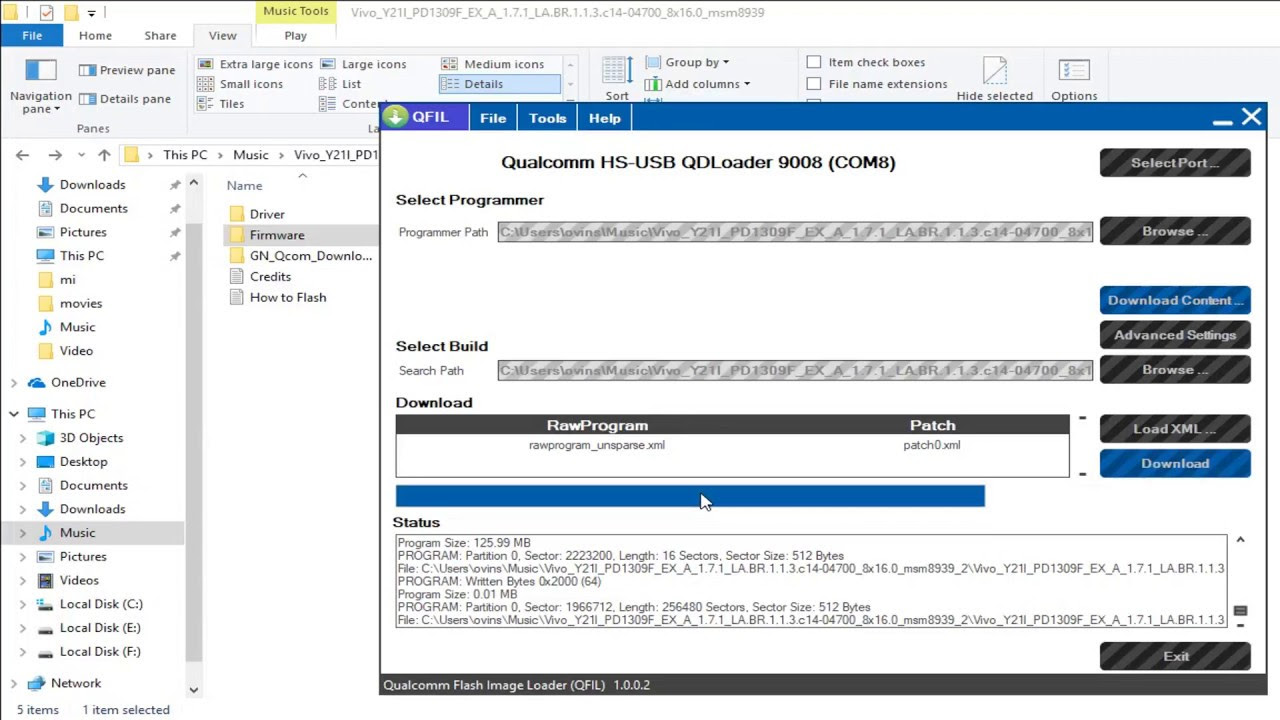Open the How to Flash file
The height and width of the screenshot is (720, 1280).
click(288, 298)
